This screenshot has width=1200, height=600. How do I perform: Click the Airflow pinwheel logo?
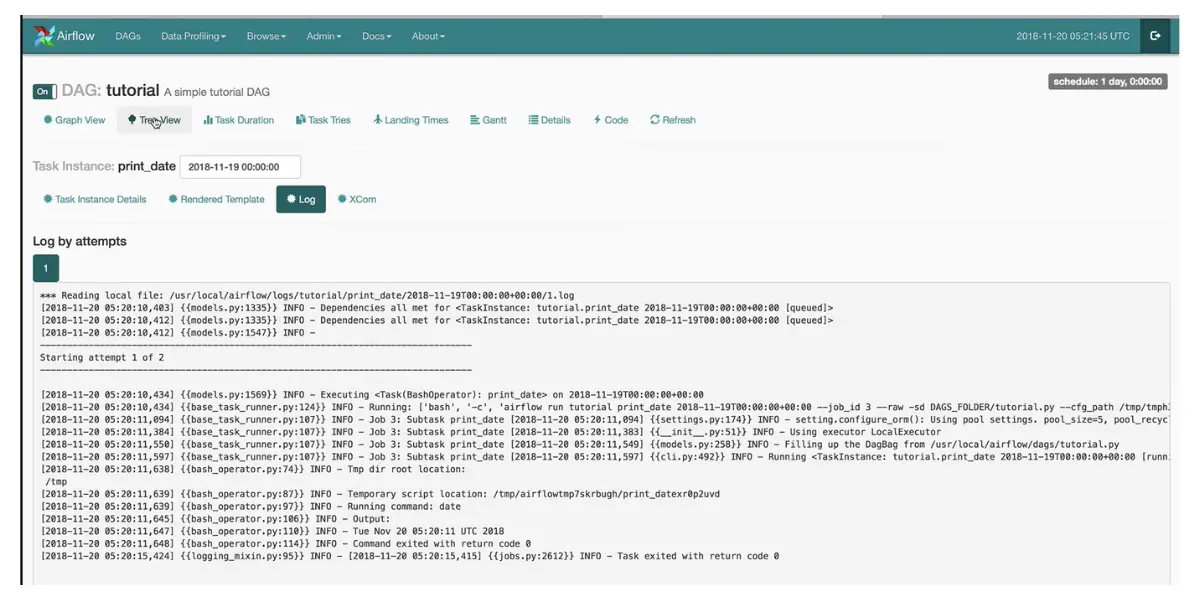coord(44,36)
